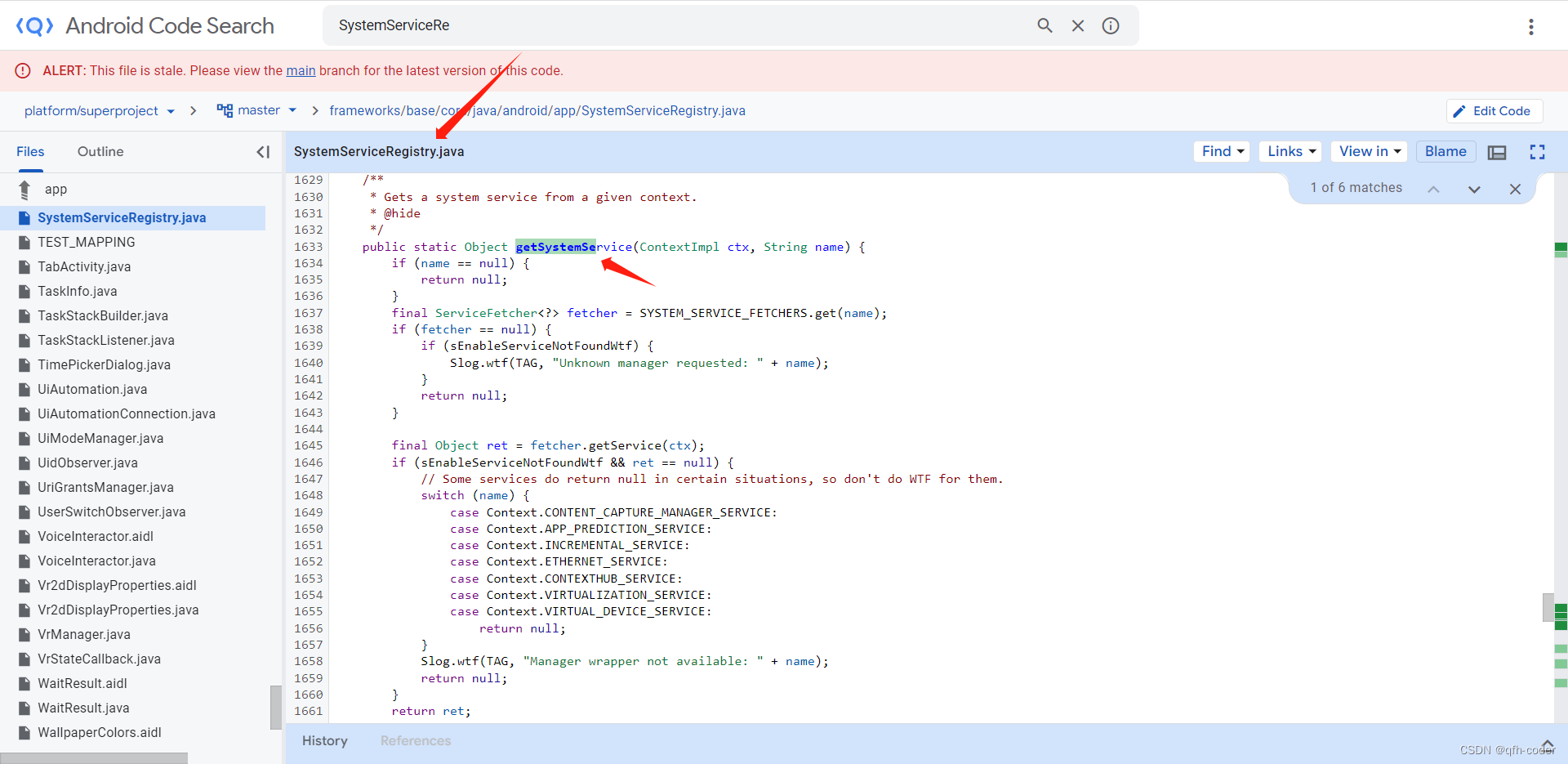This screenshot has height=764, width=1568.
Task: Open the Links dropdown
Action: coord(1290,151)
